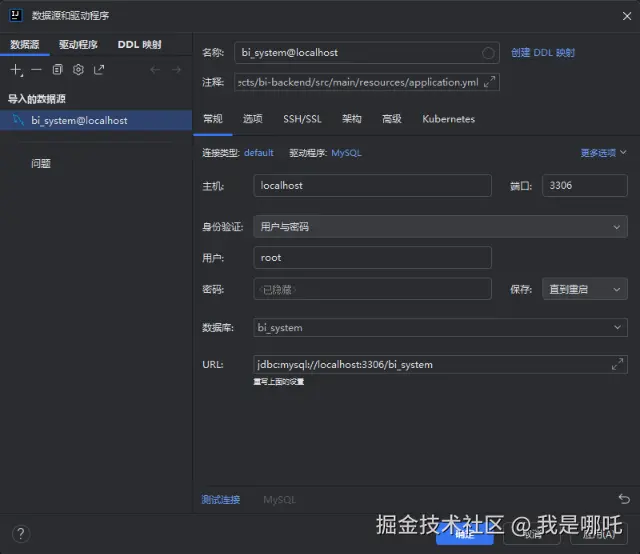Viewport: 640px width, 554px height.
Task: Click the 应用(A) button
Action: pyautogui.click(x=598, y=534)
